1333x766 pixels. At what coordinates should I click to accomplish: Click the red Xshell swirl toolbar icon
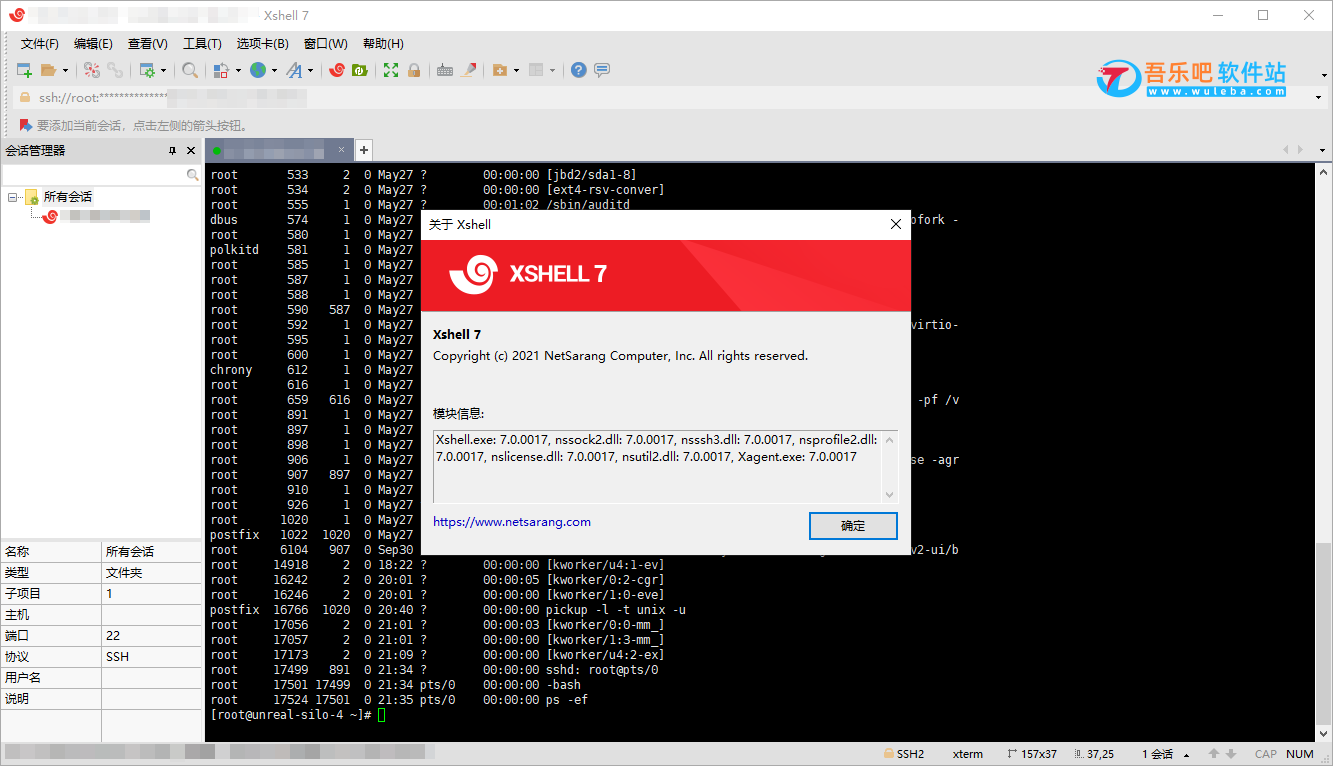337,70
